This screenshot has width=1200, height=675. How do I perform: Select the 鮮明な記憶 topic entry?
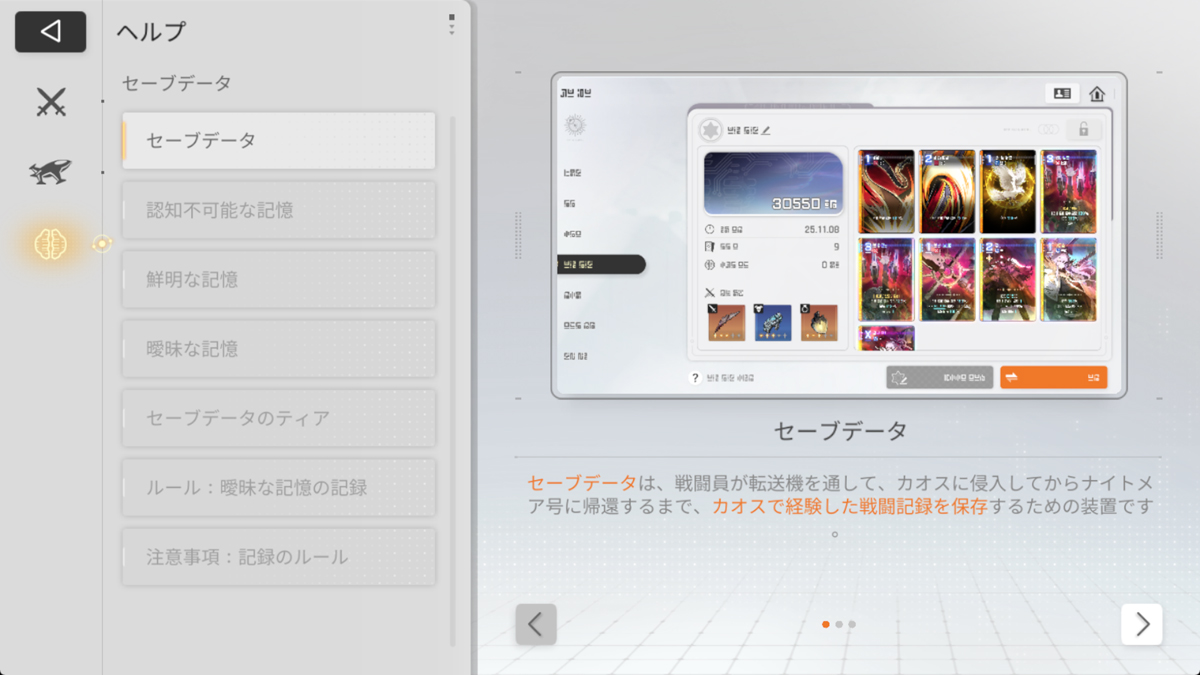[x=279, y=279]
